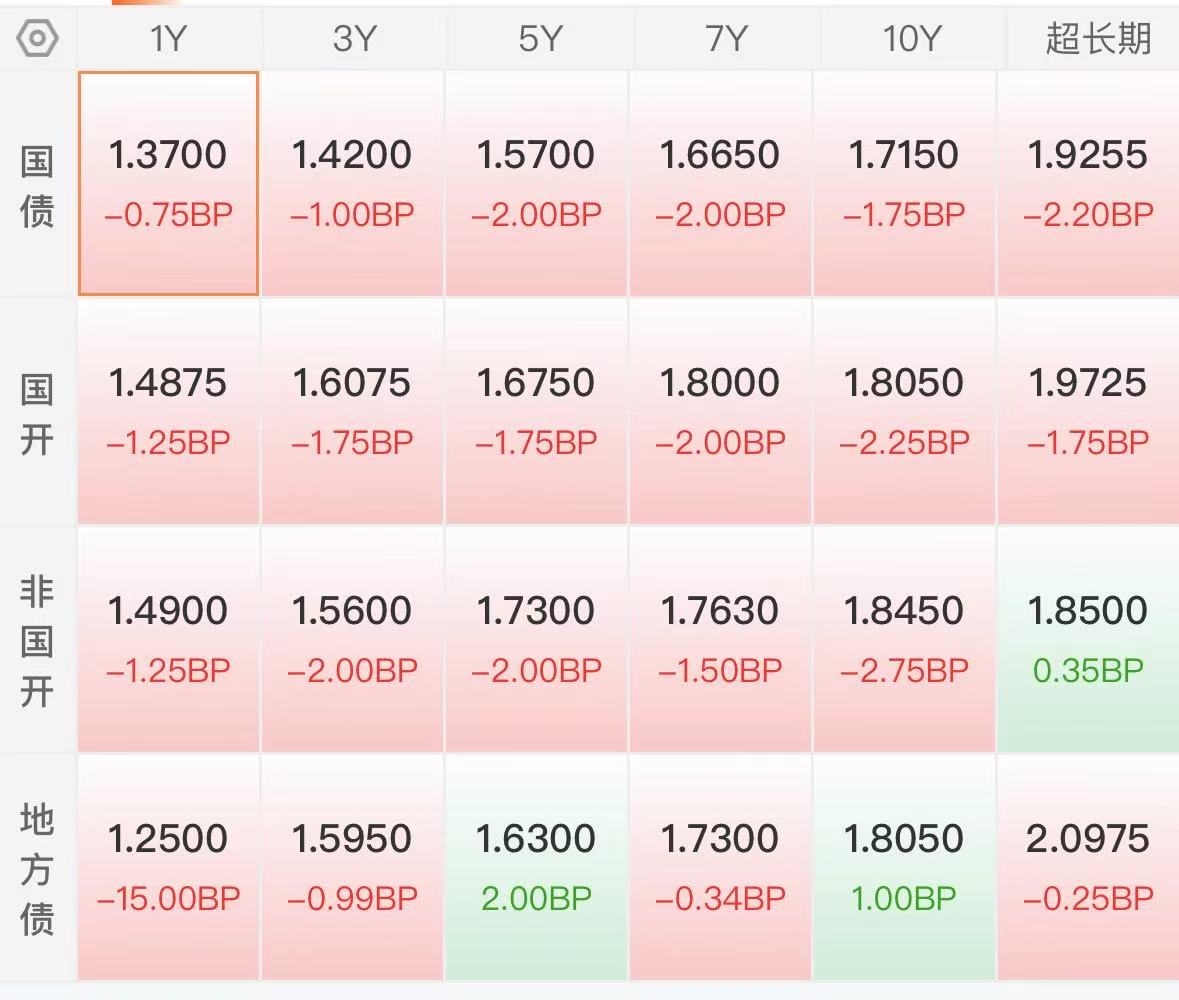The image size is (1179, 1000).
Task: Click the 国债 超长期 cell 1.9255
Action: tap(1089, 183)
